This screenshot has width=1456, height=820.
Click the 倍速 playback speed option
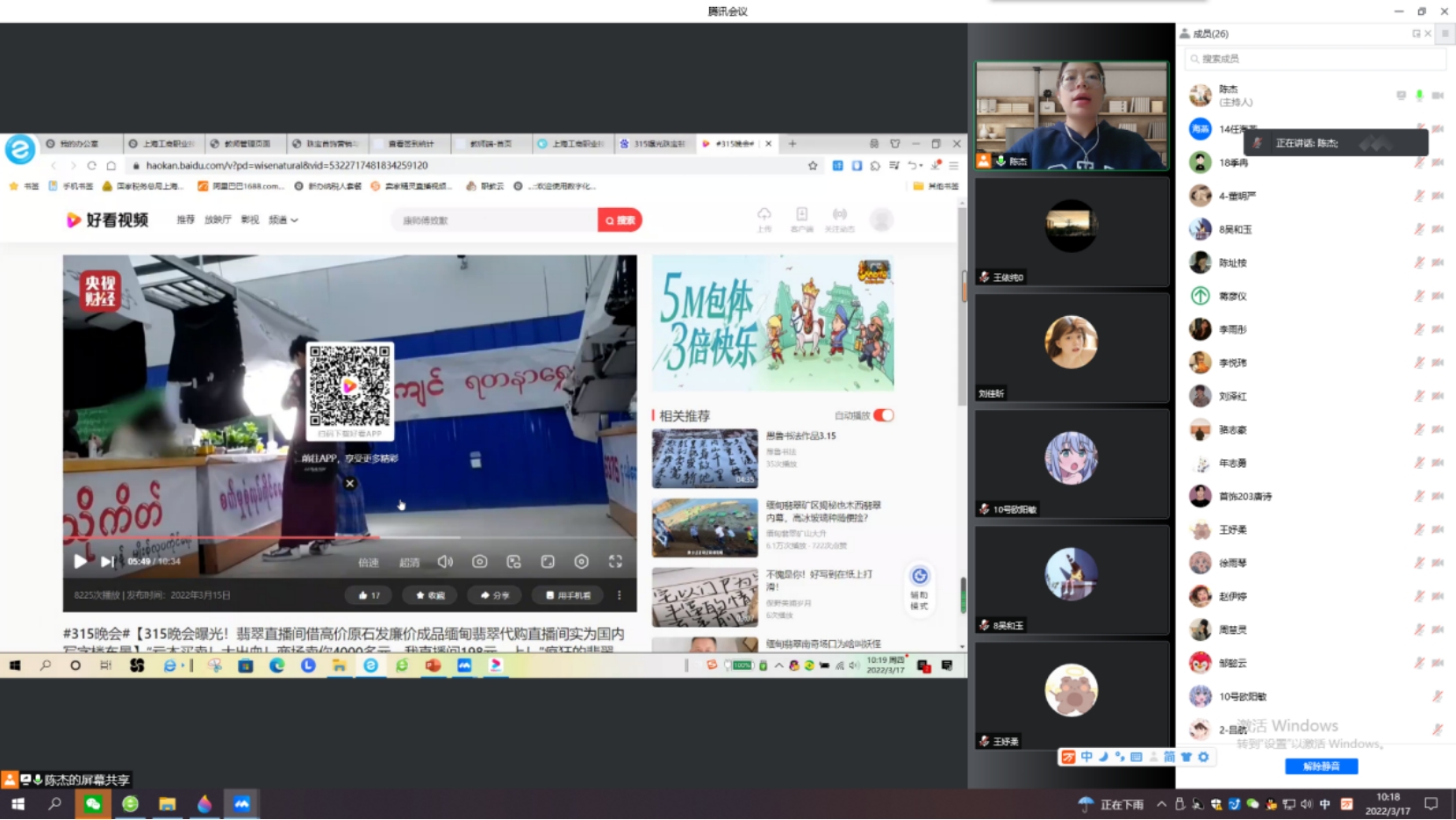point(369,563)
